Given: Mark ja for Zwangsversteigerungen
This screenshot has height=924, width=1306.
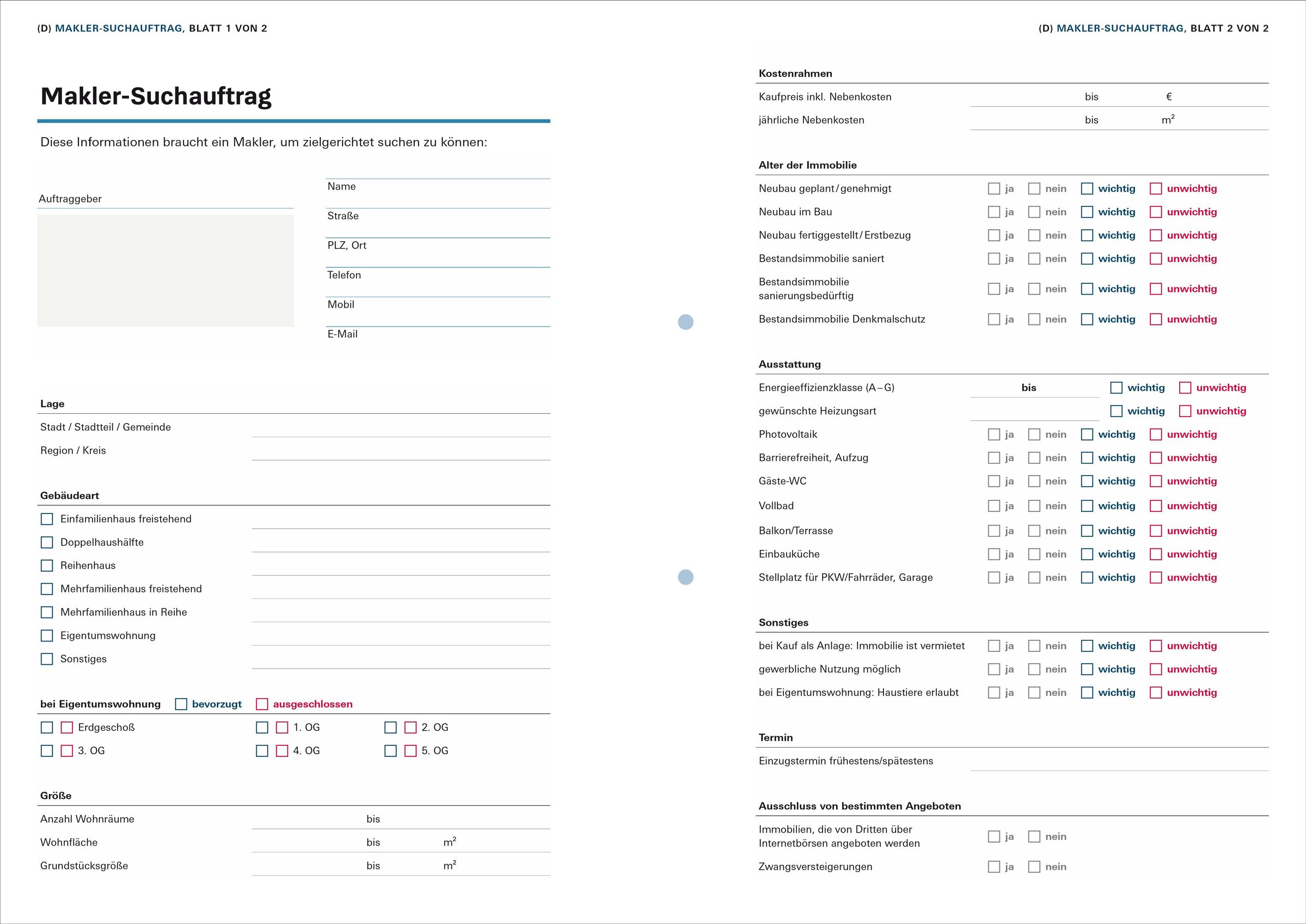Looking at the screenshot, I should point(994,867).
